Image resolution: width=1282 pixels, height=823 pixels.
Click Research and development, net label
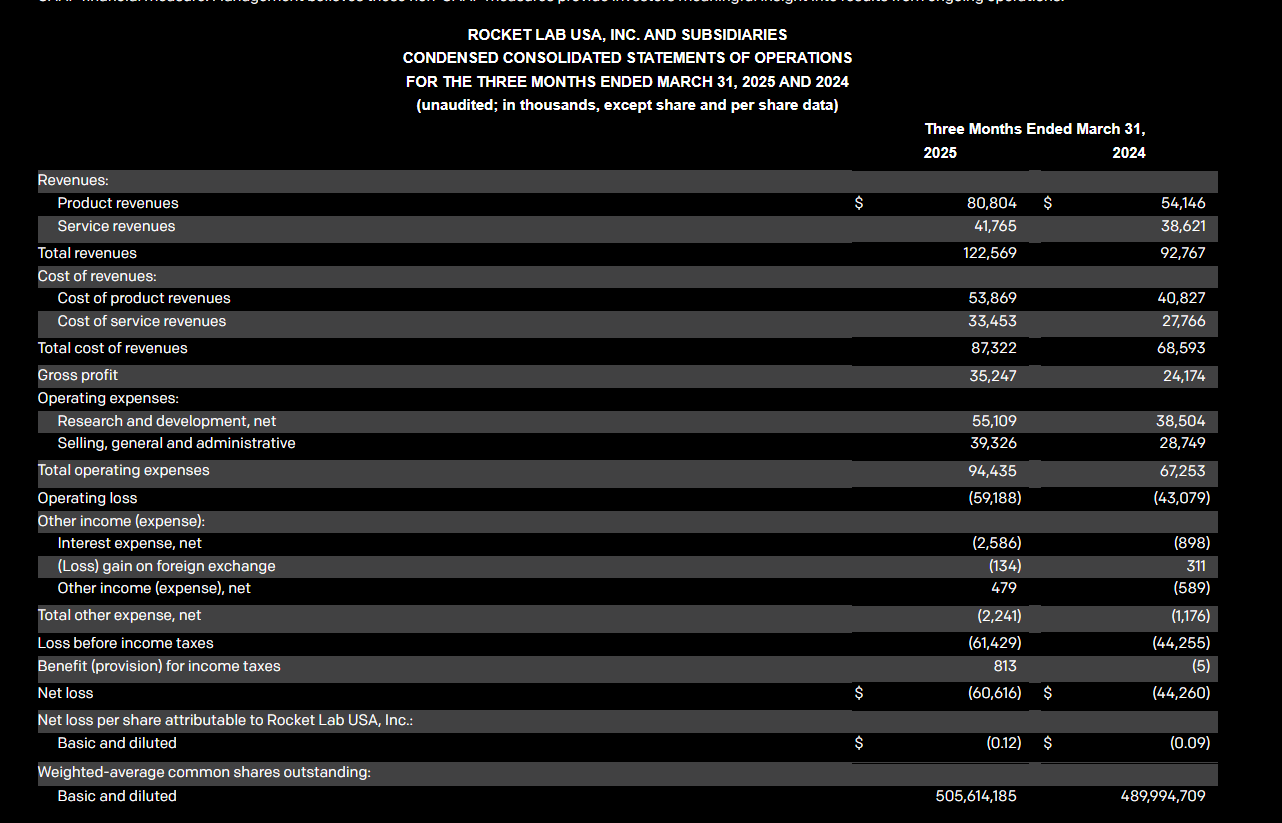pos(167,421)
